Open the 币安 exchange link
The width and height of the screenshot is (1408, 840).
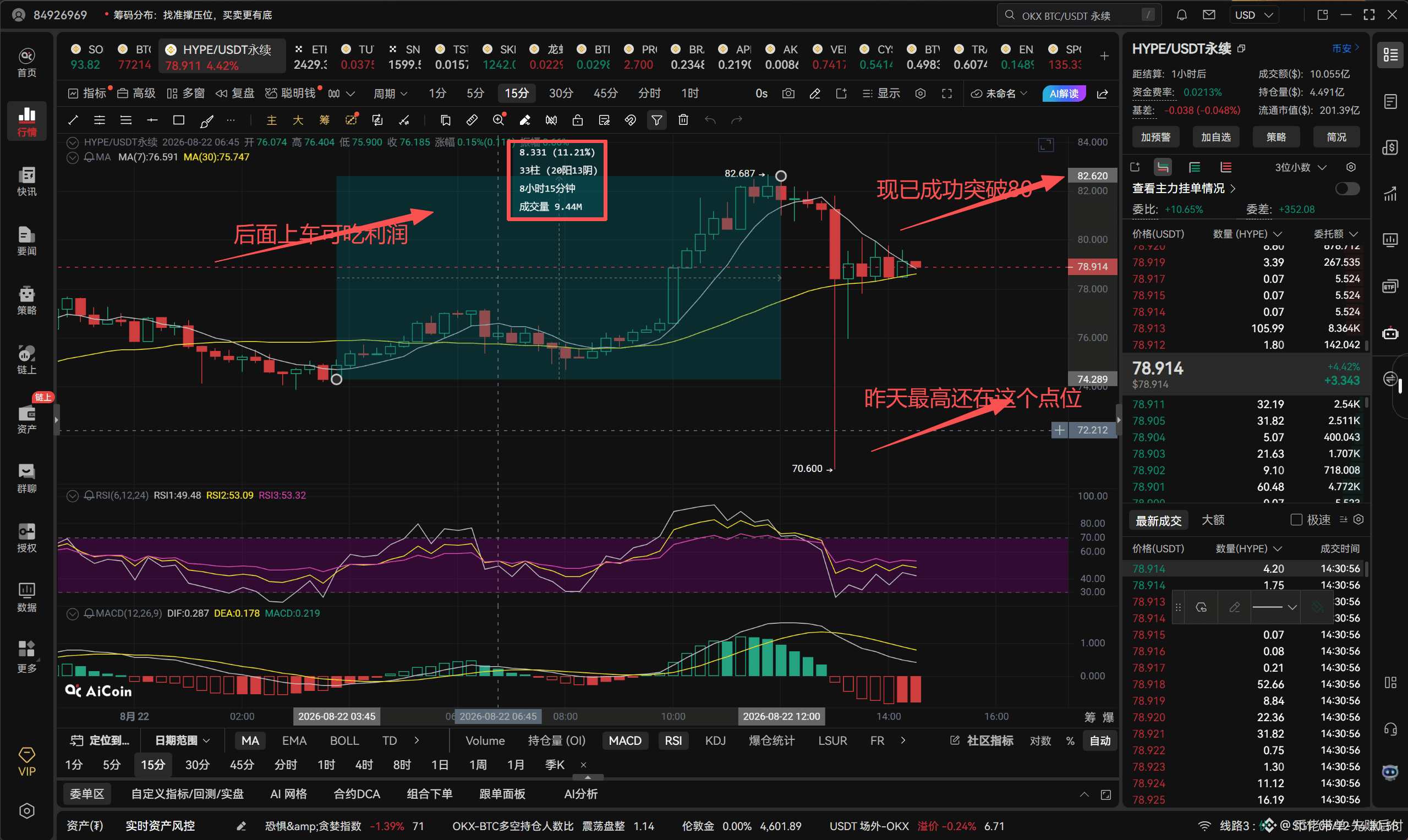click(1345, 48)
